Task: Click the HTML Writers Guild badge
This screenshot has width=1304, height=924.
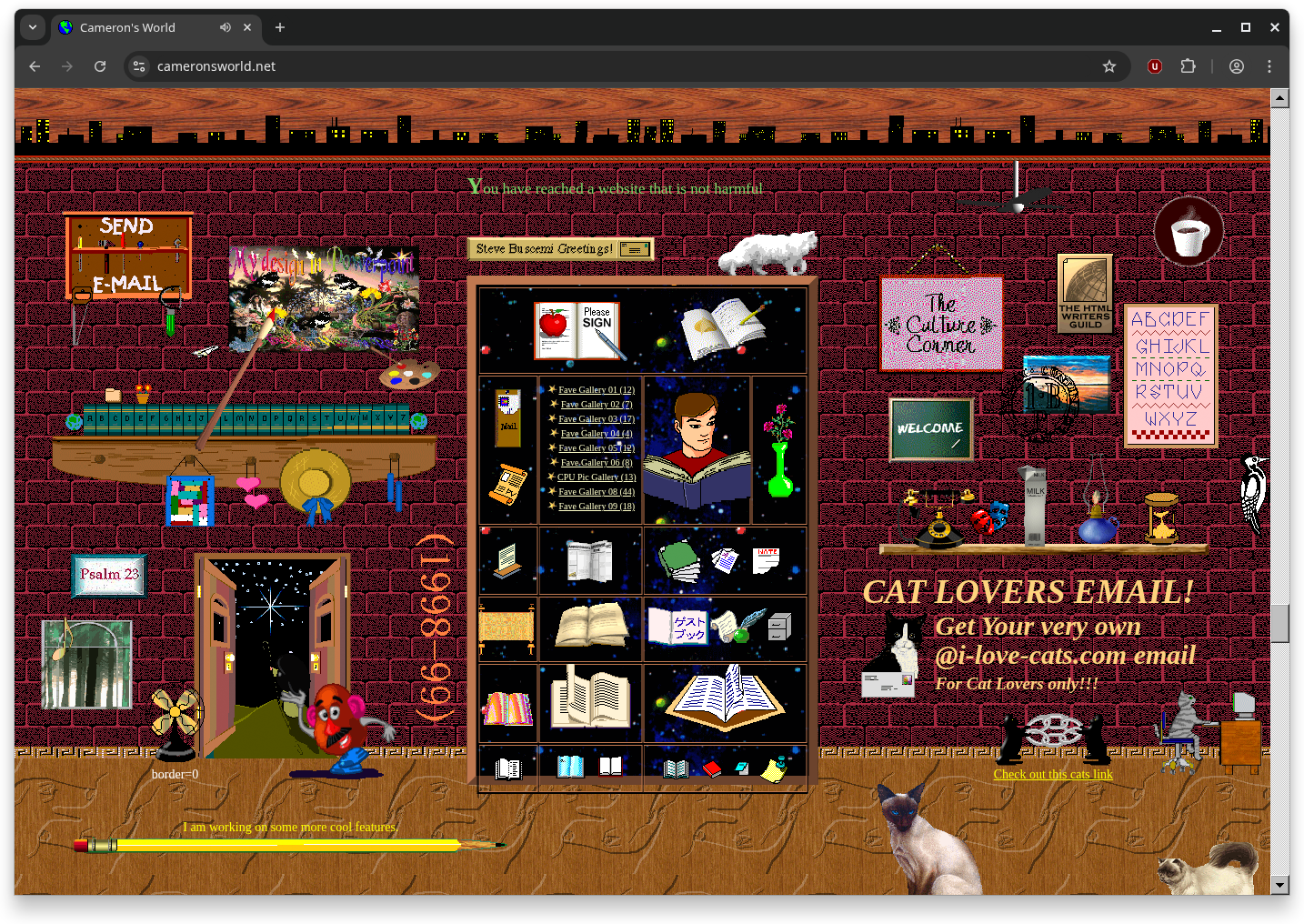Action: (x=1085, y=294)
